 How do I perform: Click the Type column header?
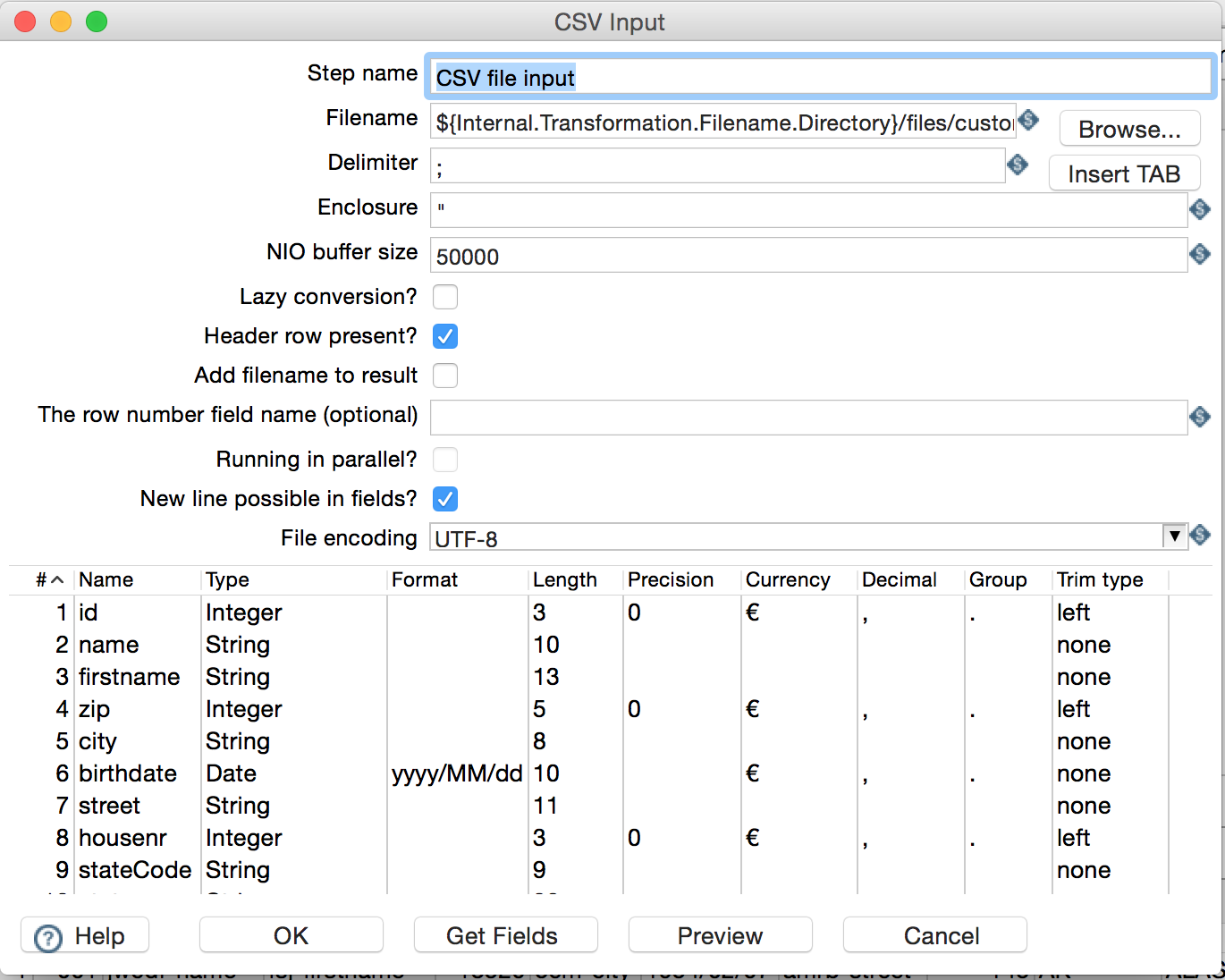click(228, 580)
